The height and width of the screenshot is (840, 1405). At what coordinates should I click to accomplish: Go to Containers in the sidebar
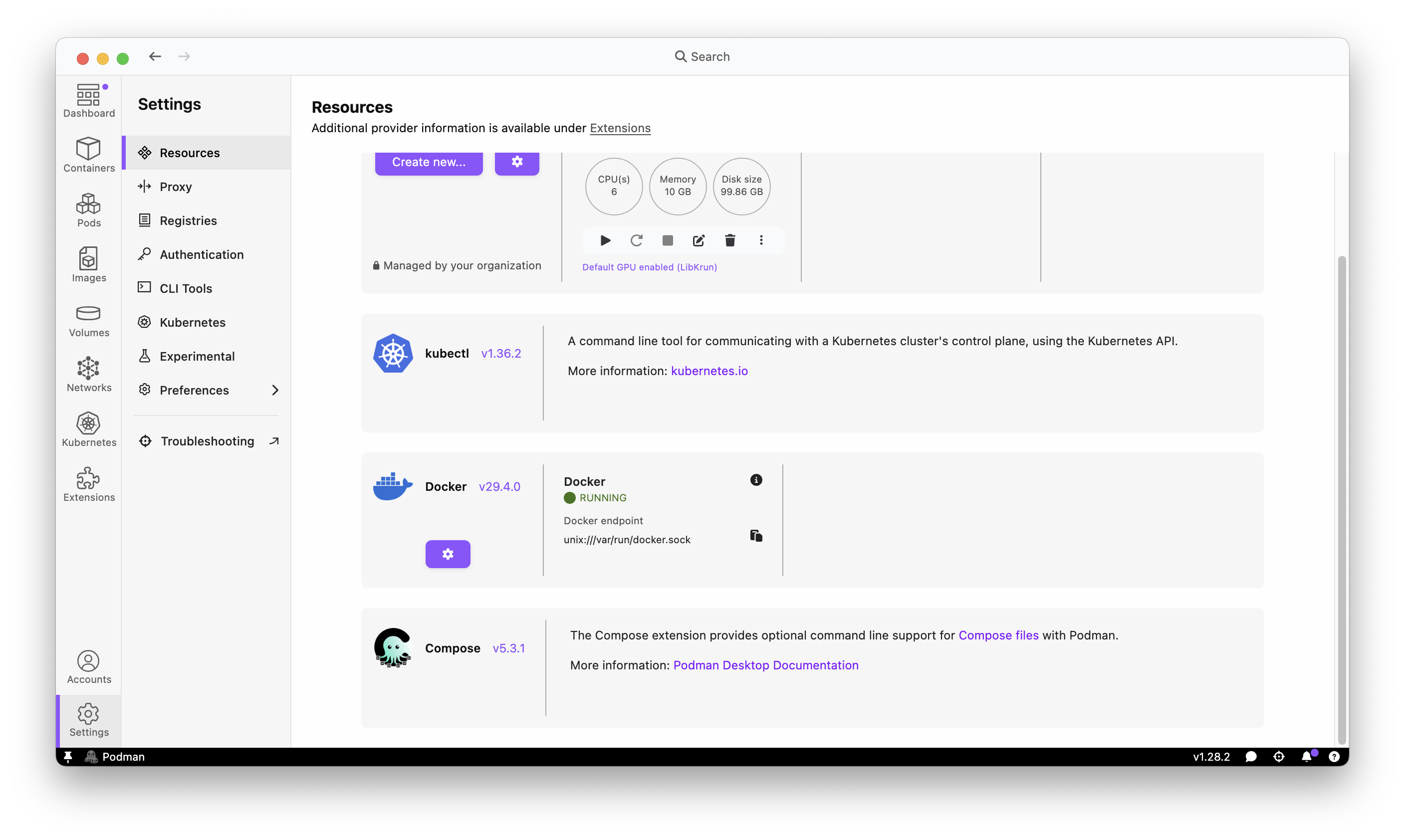(89, 155)
